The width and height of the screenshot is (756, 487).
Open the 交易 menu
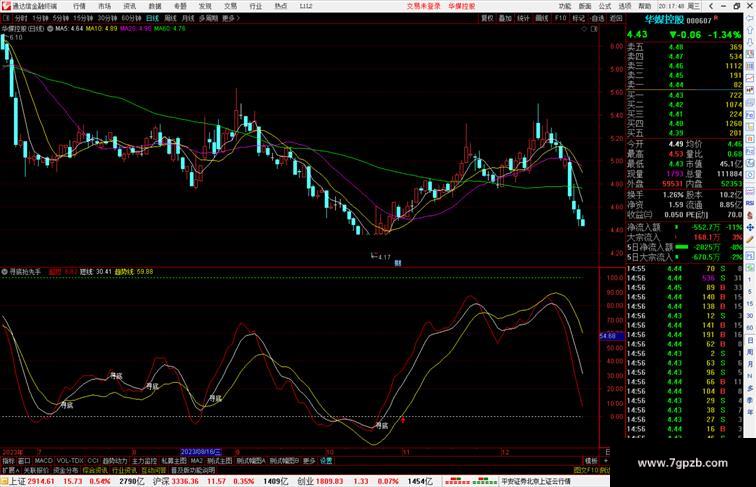pos(230,6)
